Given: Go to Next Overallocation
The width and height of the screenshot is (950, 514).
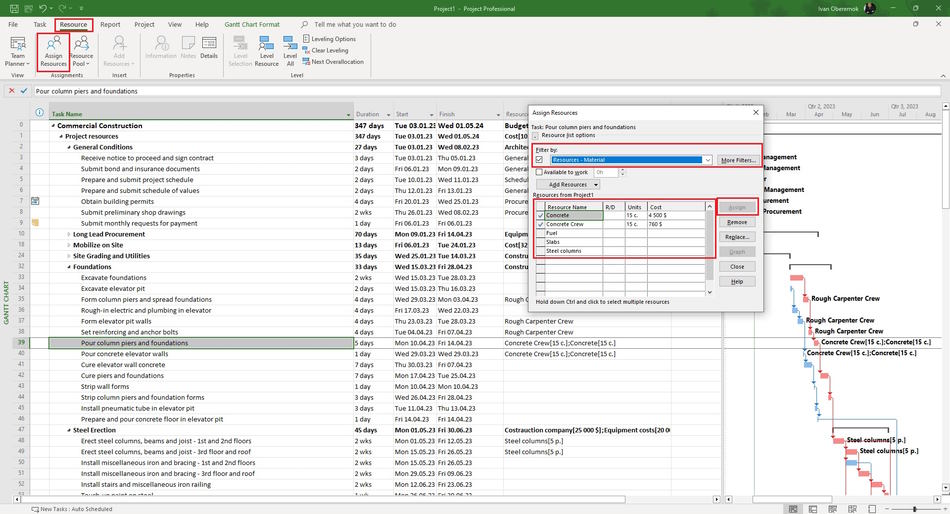Looking at the screenshot, I should pos(333,62).
